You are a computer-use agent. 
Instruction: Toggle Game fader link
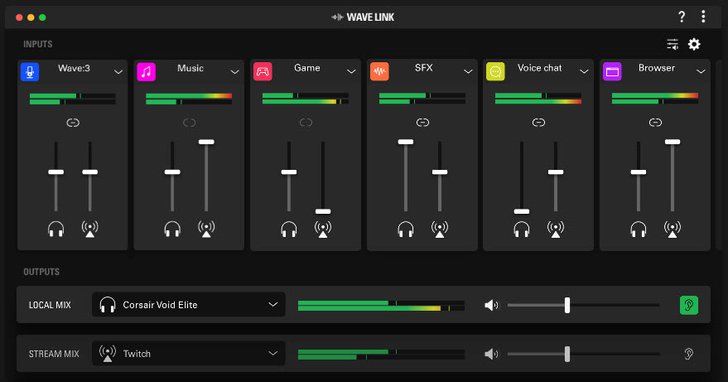tap(306, 123)
